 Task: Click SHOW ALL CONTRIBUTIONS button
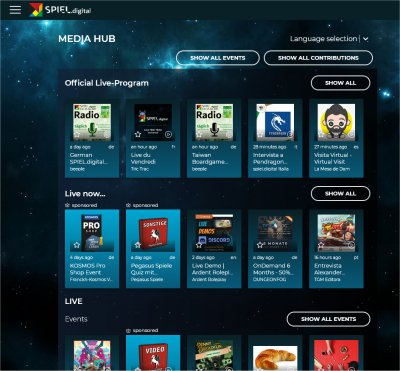point(318,58)
